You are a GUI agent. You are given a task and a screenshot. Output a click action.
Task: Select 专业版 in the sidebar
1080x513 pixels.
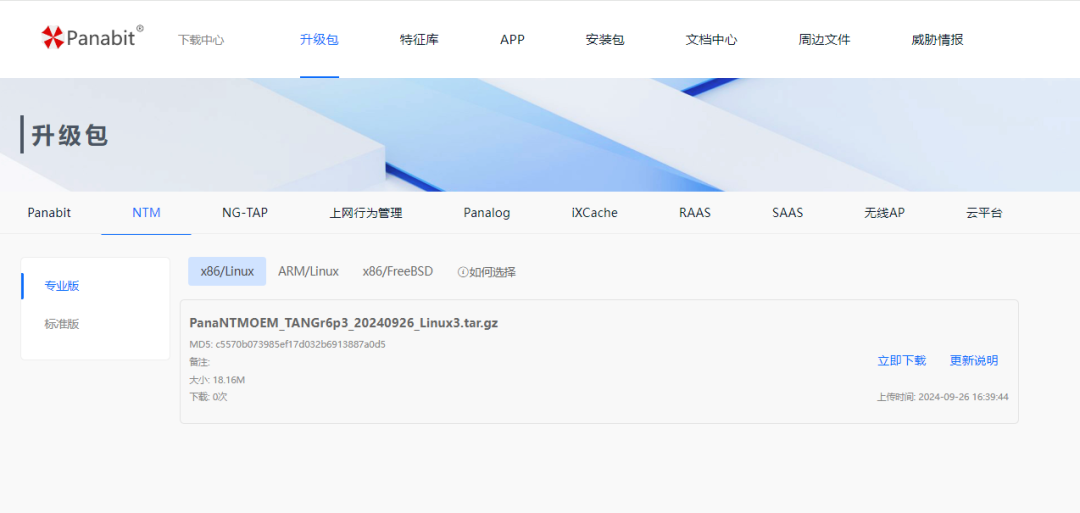[62, 286]
